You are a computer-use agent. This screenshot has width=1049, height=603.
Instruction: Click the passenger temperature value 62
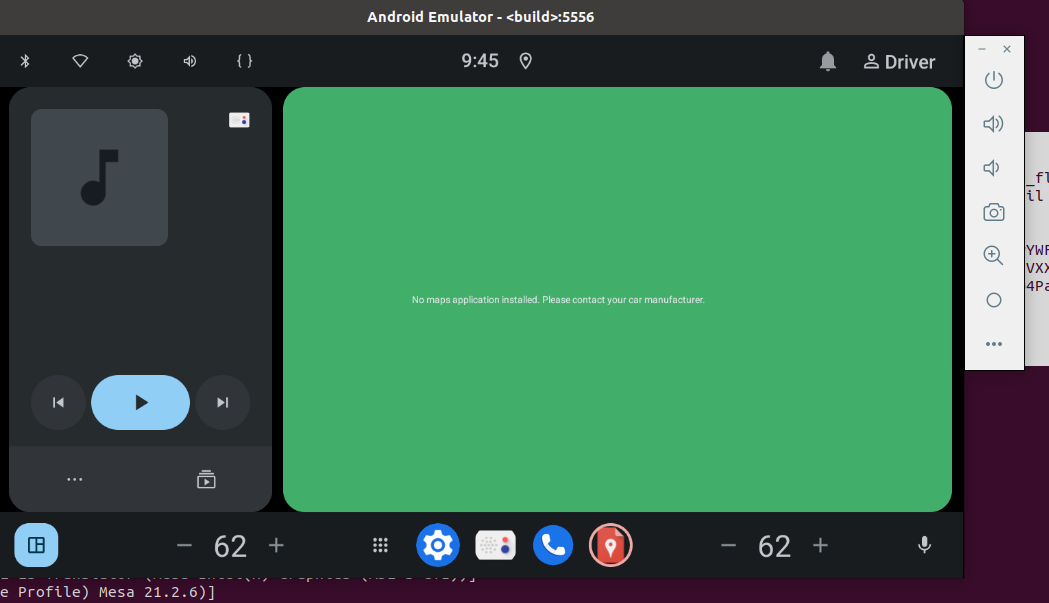point(774,546)
